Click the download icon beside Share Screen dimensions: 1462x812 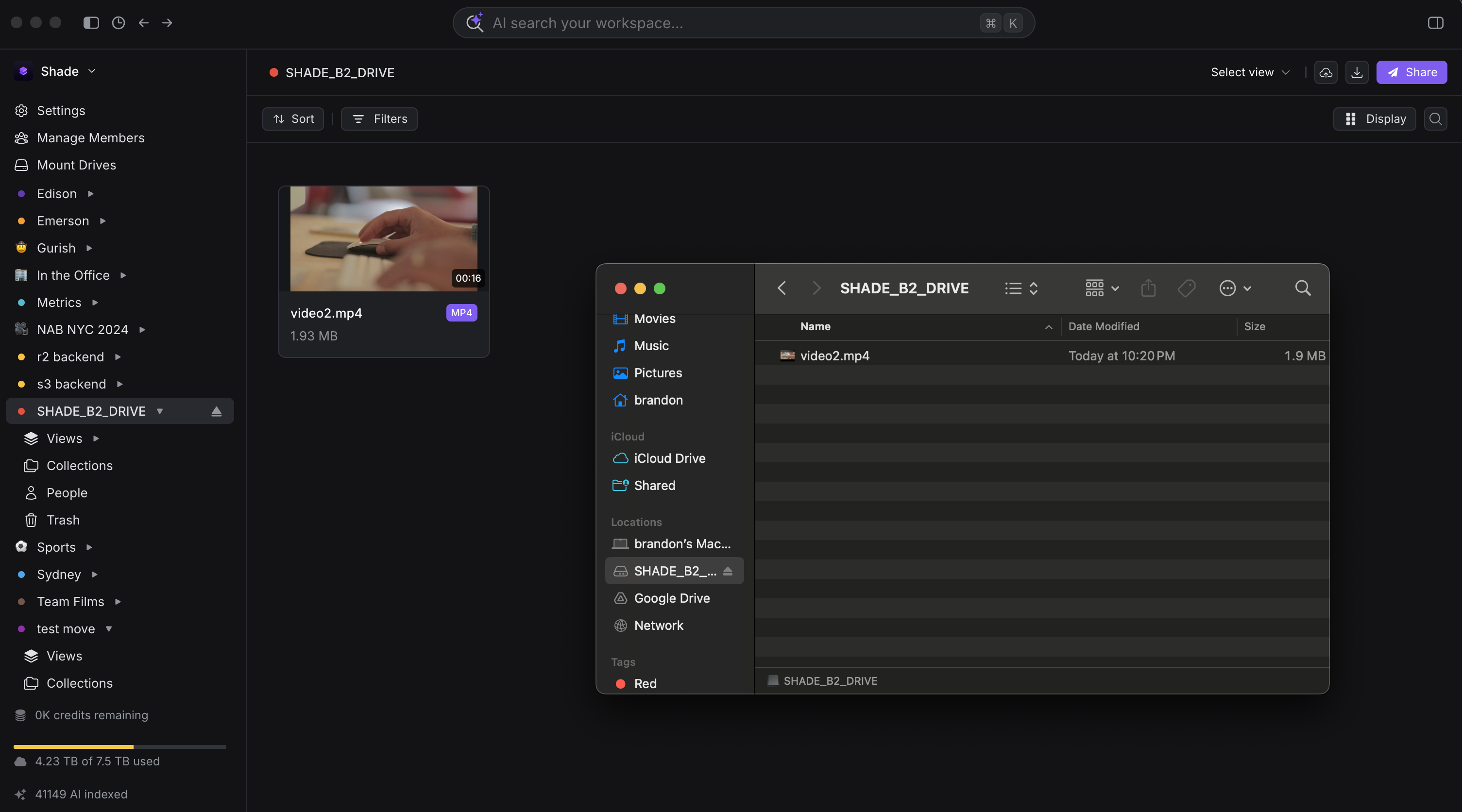(x=1357, y=73)
